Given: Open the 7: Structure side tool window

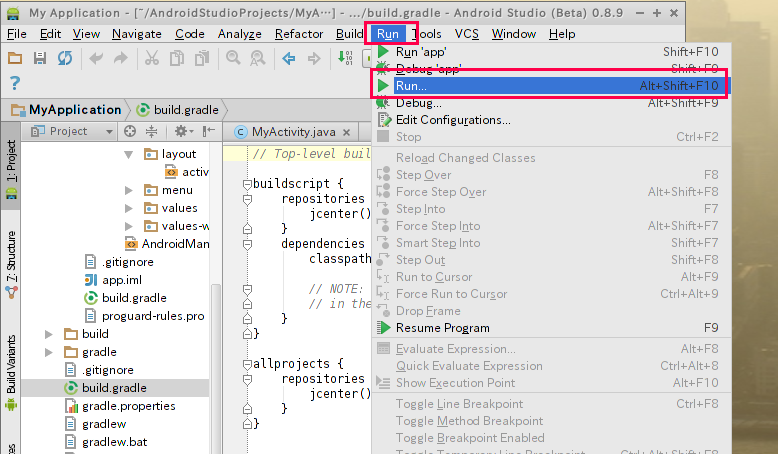Looking at the screenshot, I should click(x=11, y=263).
